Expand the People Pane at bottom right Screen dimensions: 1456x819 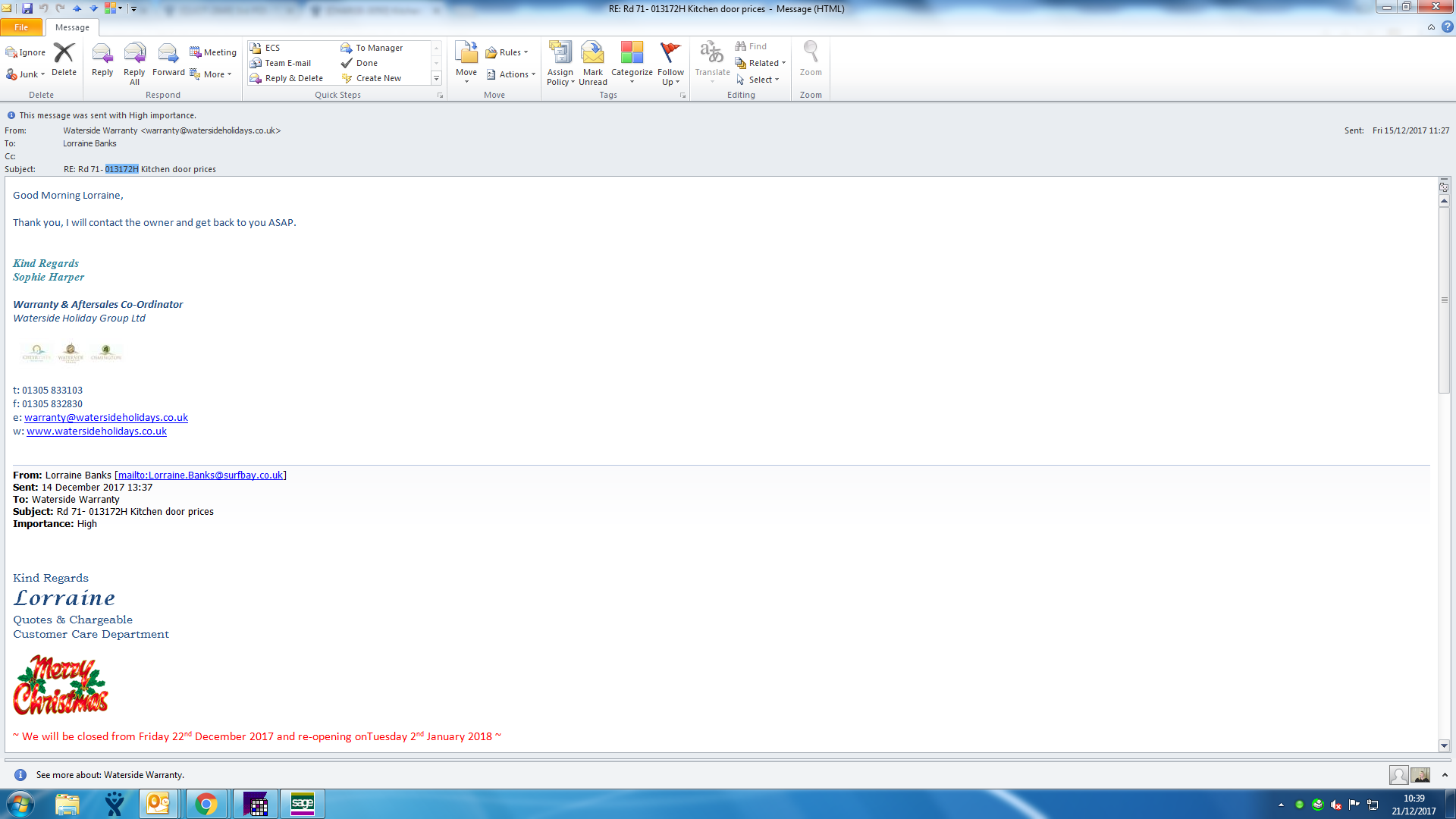click(1445, 775)
